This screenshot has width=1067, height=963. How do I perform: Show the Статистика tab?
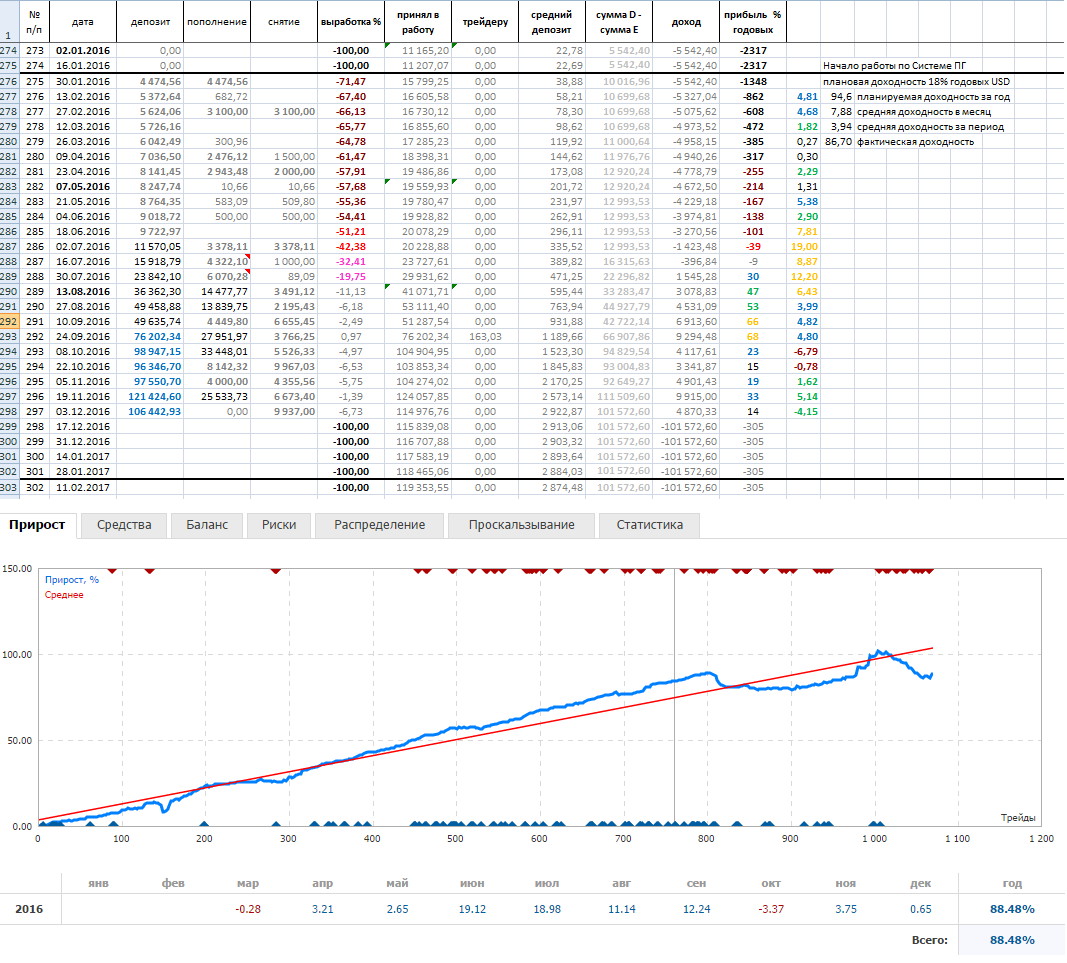[649, 525]
